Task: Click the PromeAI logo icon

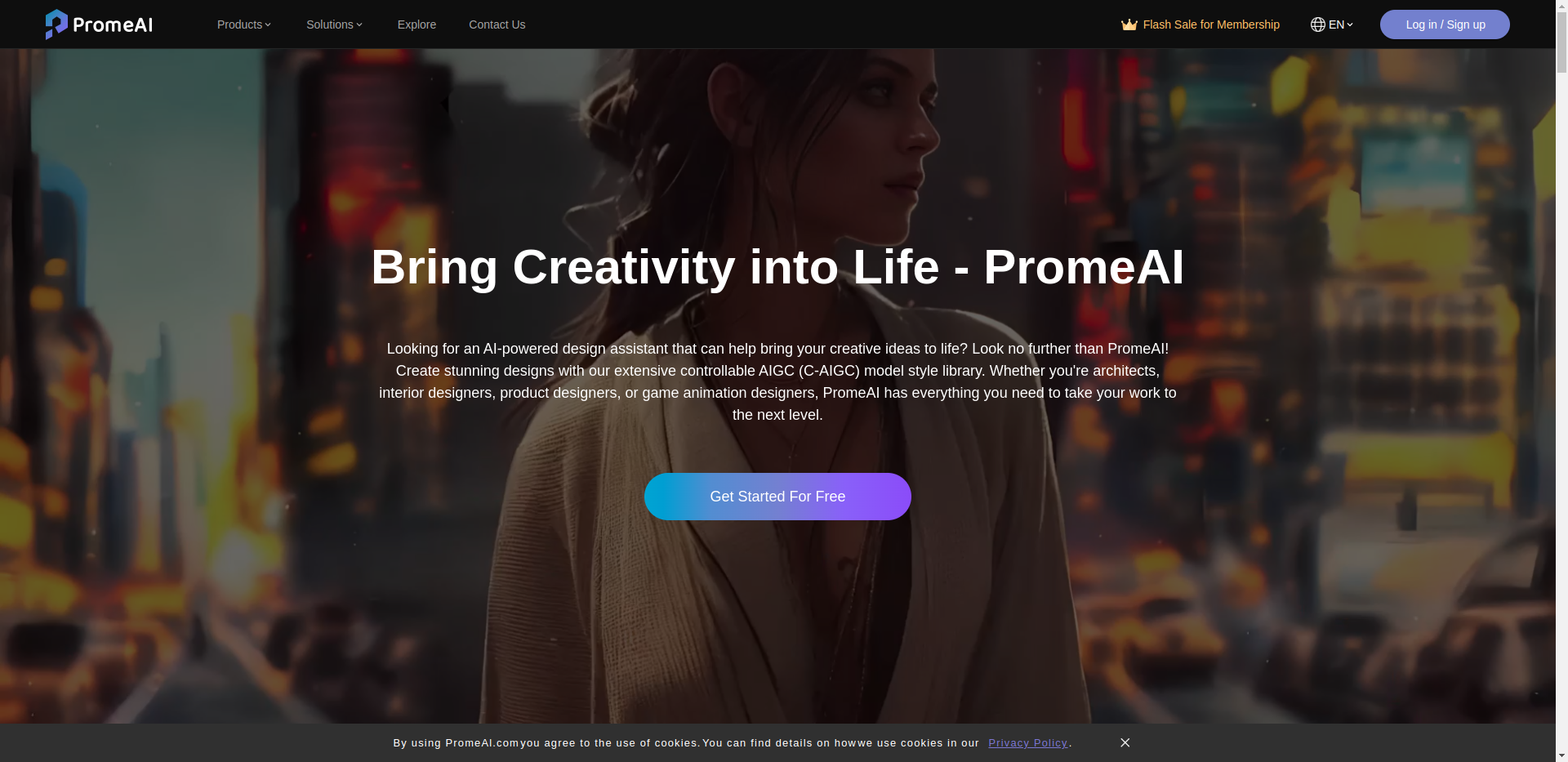Action: [x=56, y=25]
